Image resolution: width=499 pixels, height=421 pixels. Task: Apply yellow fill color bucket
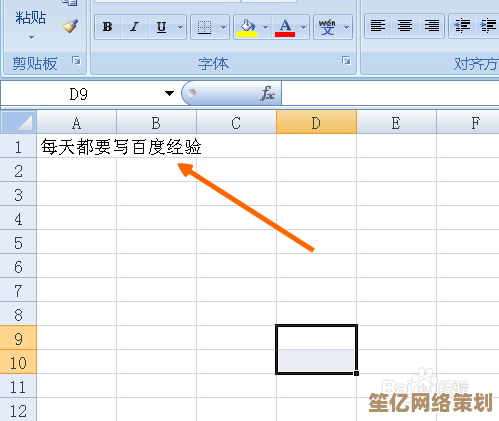pos(247,27)
